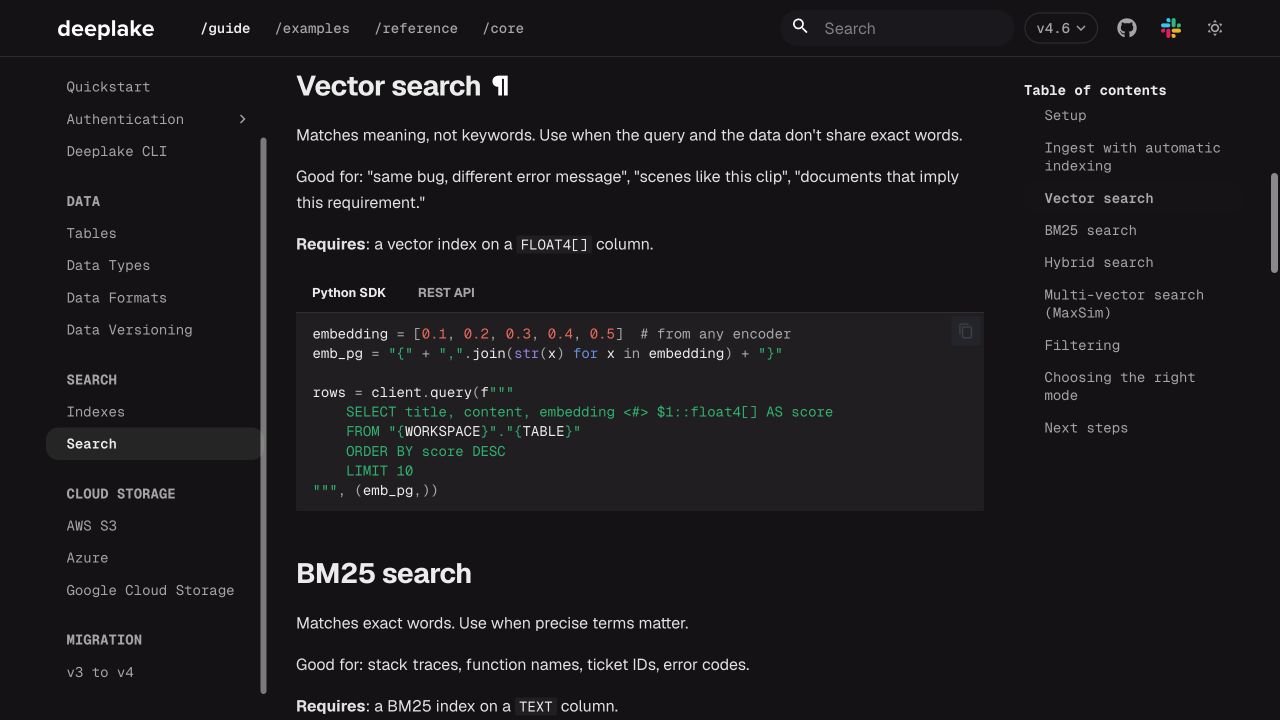The width and height of the screenshot is (1280, 720).
Task: Click the search magnifier icon
Action: click(800, 27)
